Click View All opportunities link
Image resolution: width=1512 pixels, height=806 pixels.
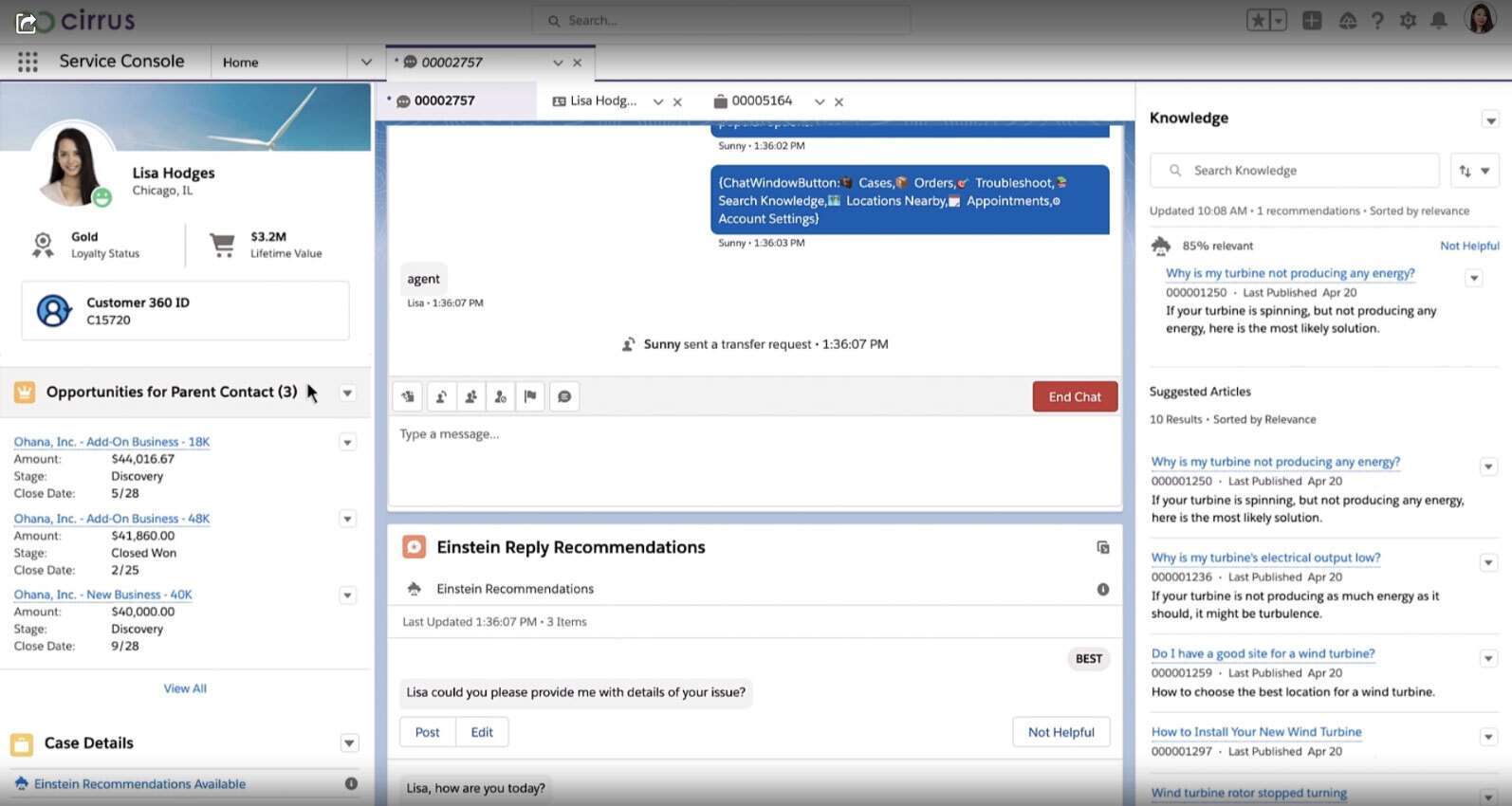[185, 688]
